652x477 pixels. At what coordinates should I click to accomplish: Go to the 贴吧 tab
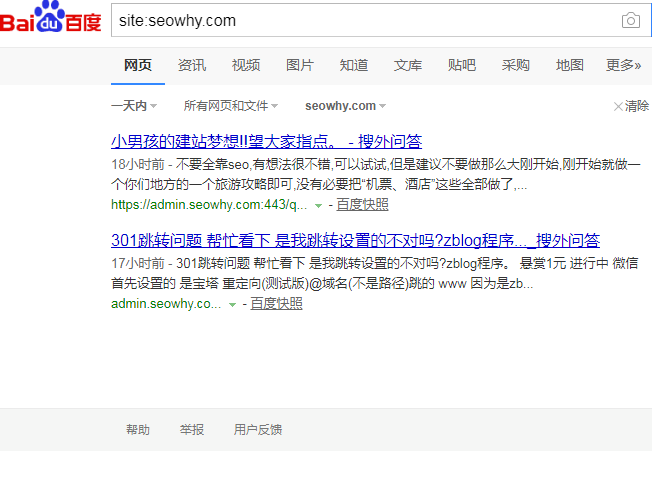[462, 65]
